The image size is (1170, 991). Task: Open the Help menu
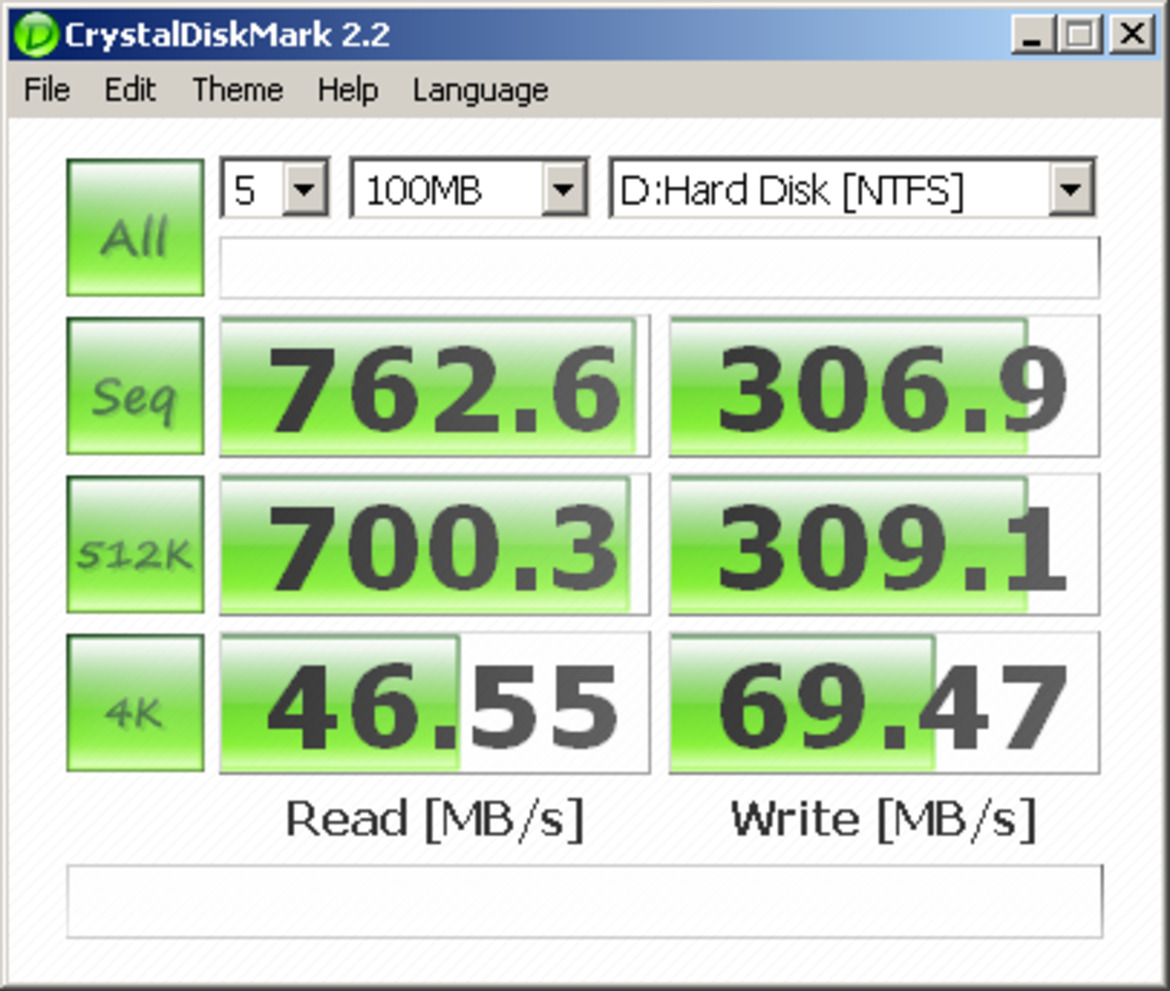(347, 90)
